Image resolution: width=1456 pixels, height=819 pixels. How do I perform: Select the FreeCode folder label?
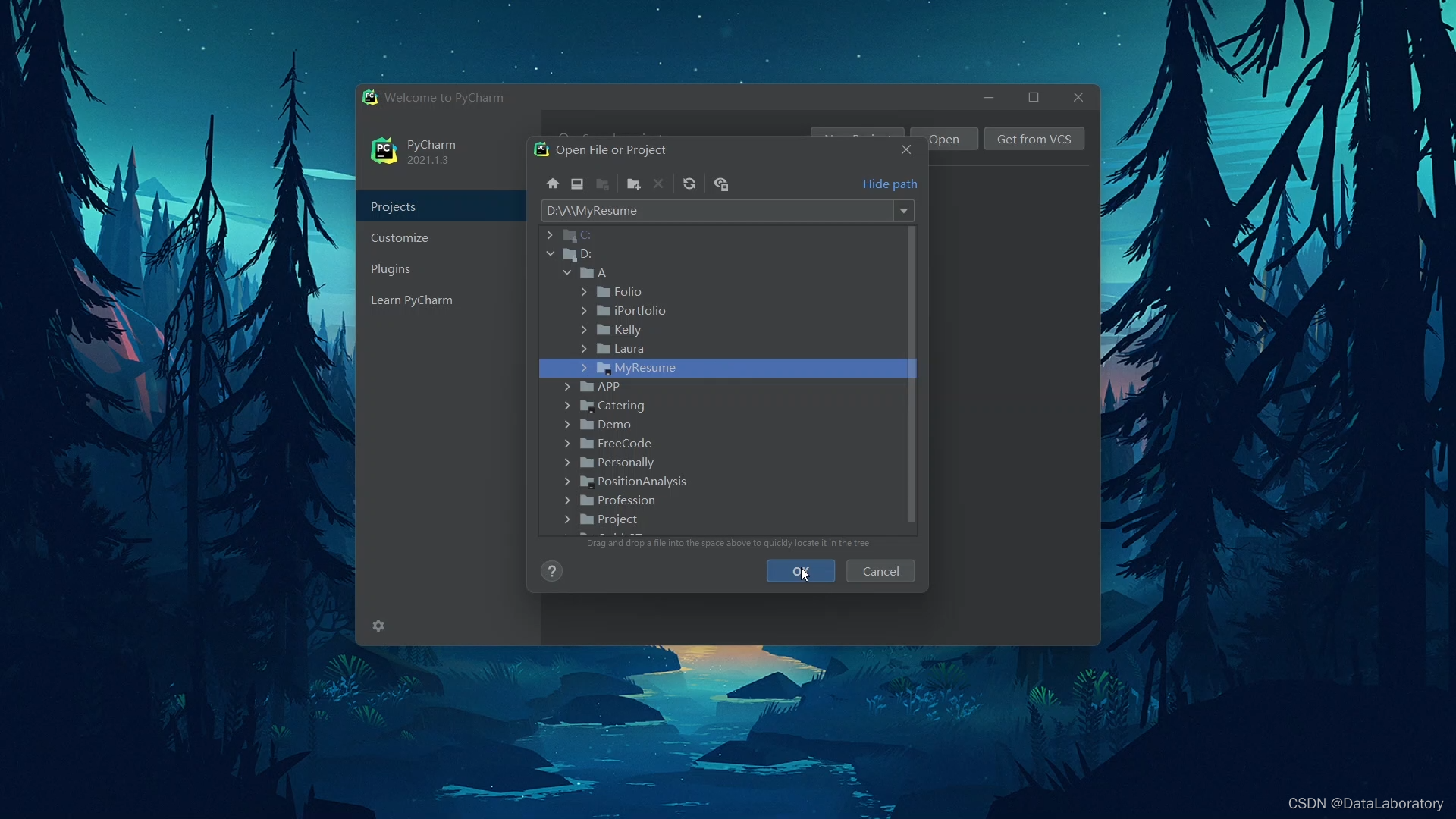pyautogui.click(x=624, y=444)
